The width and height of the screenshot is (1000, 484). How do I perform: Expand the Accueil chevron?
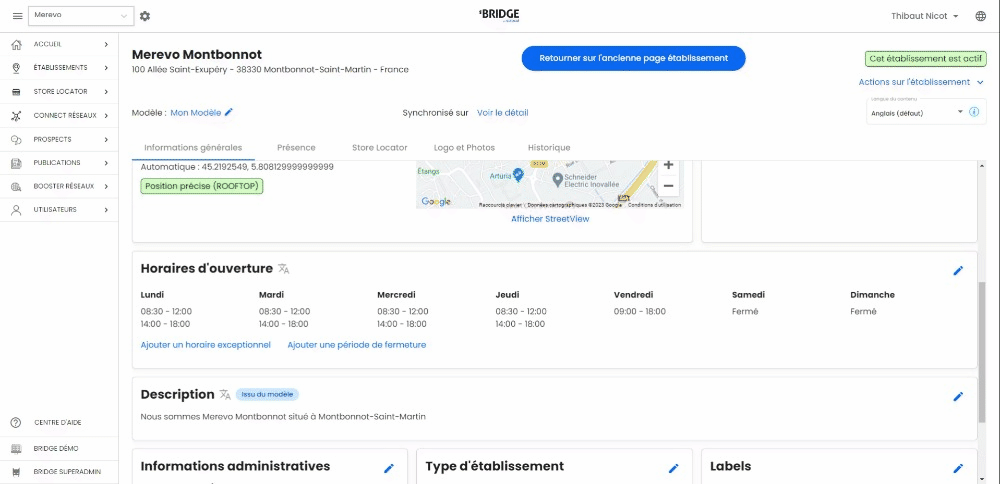coord(107,44)
